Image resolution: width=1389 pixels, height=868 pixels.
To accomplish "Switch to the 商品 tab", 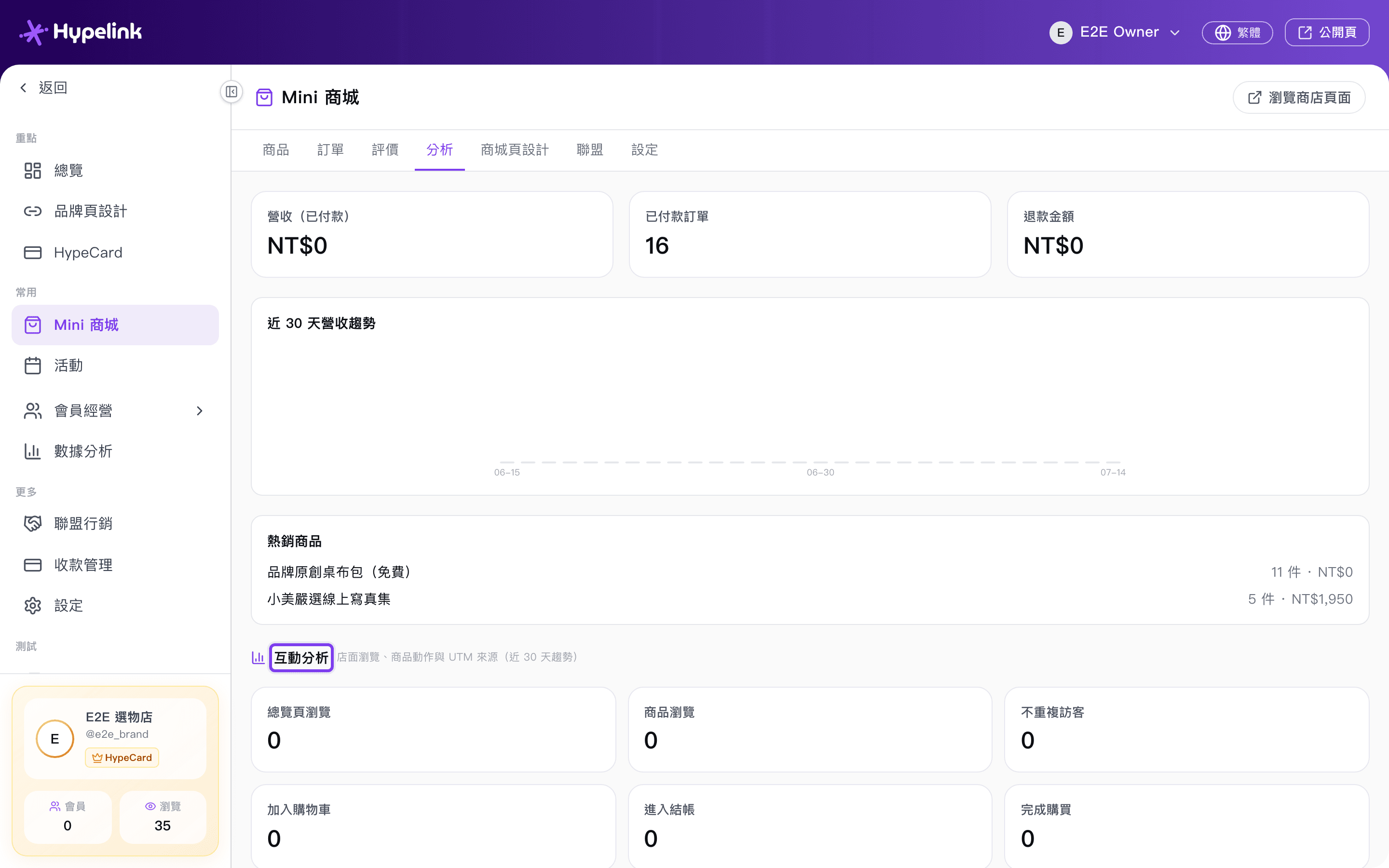I will [x=276, y=150].
